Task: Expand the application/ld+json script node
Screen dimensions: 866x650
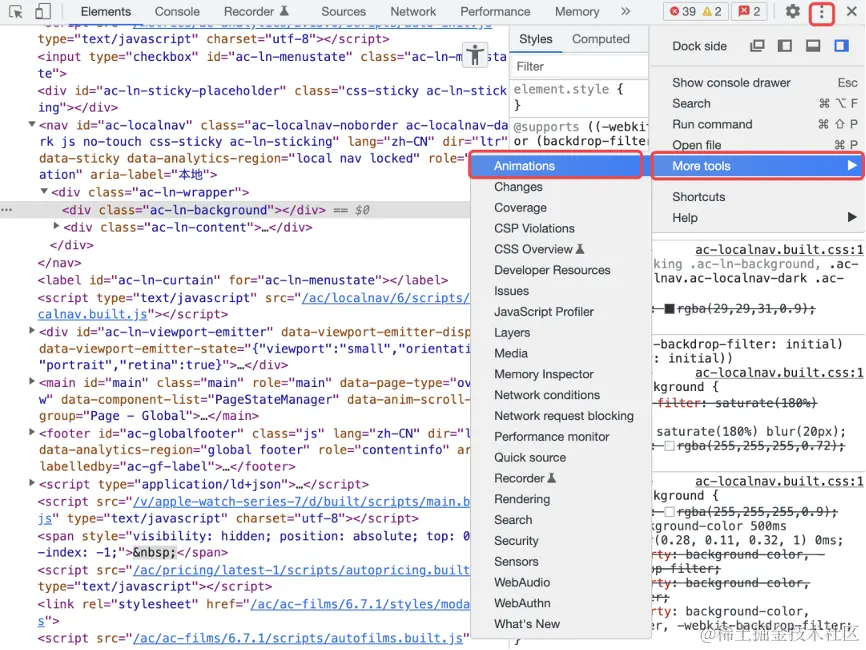Action: (32, 482)
